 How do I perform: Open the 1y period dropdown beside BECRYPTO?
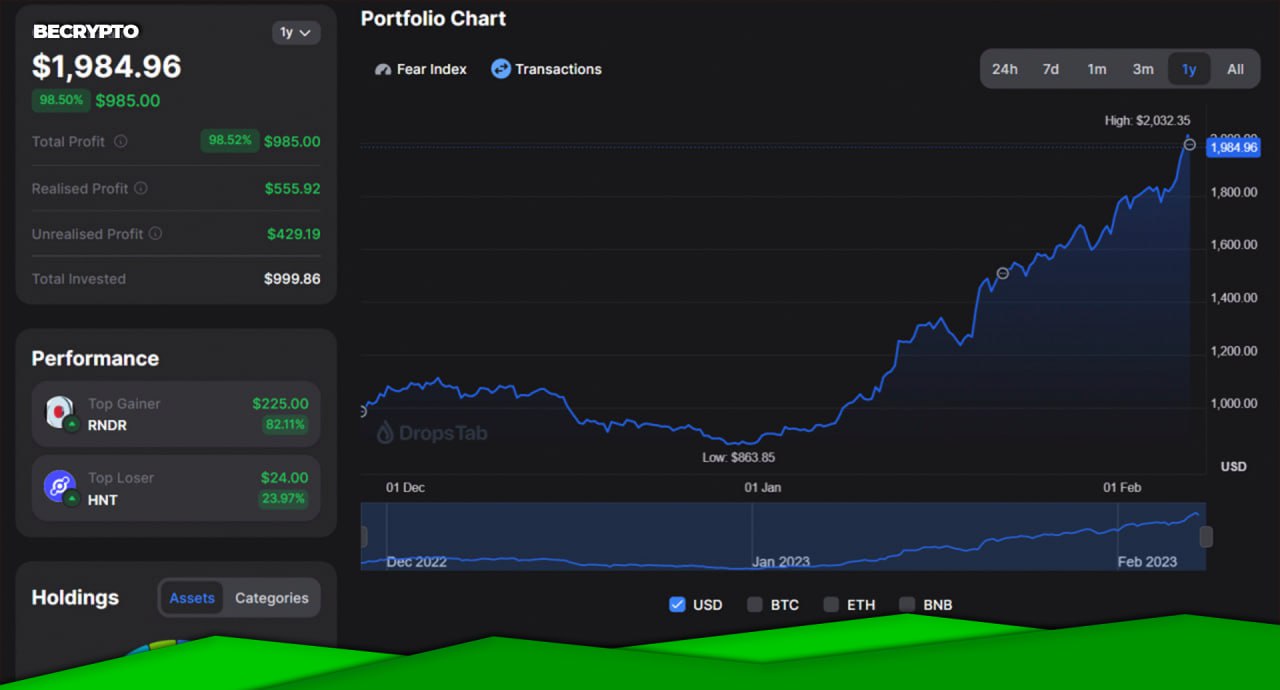click(x=296, y=32)
